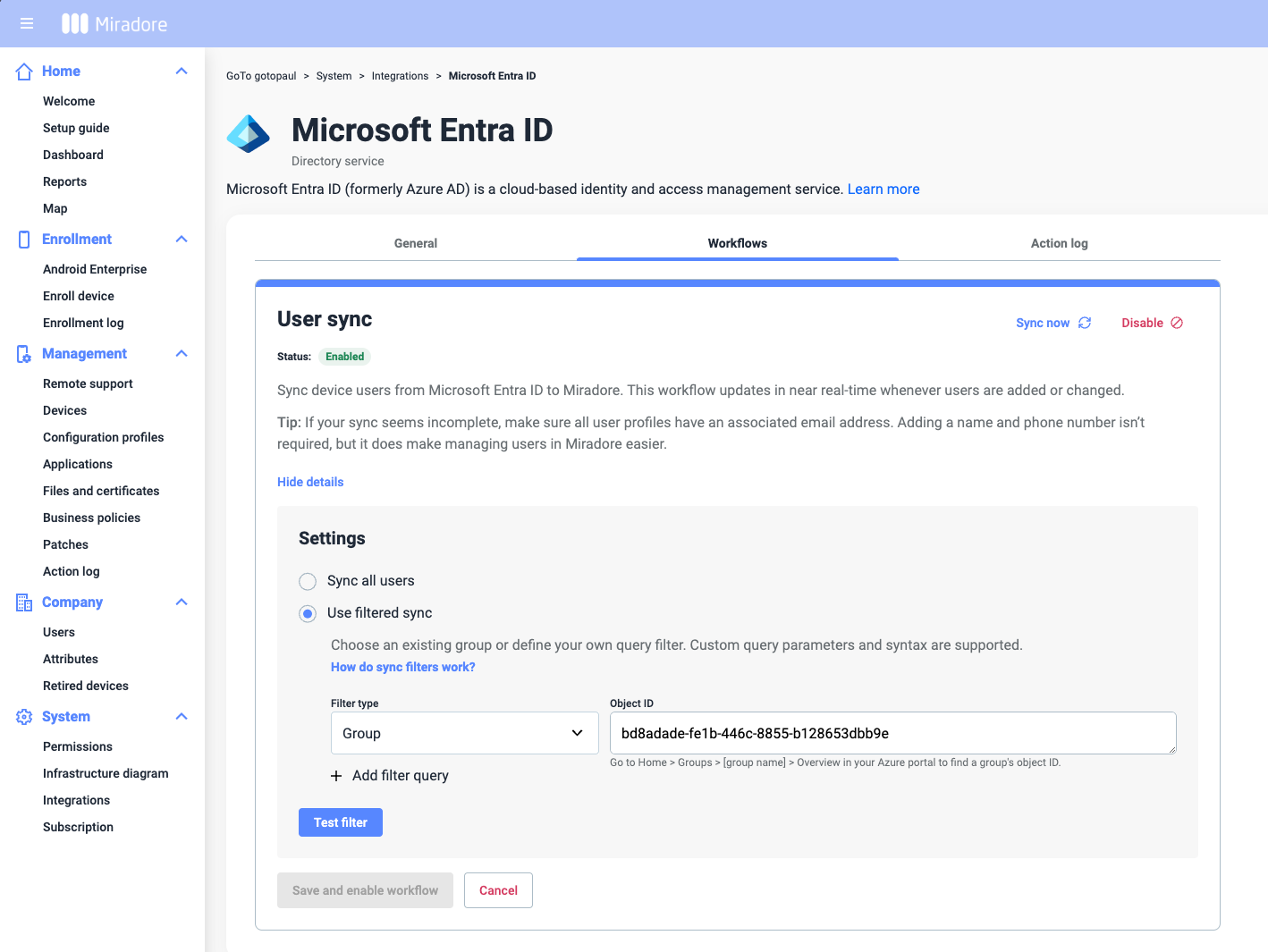The width and height of the screenshot is (1268, 952).
Task: Click the Microsoft Entra ID logo
Action: coord(249,134)
